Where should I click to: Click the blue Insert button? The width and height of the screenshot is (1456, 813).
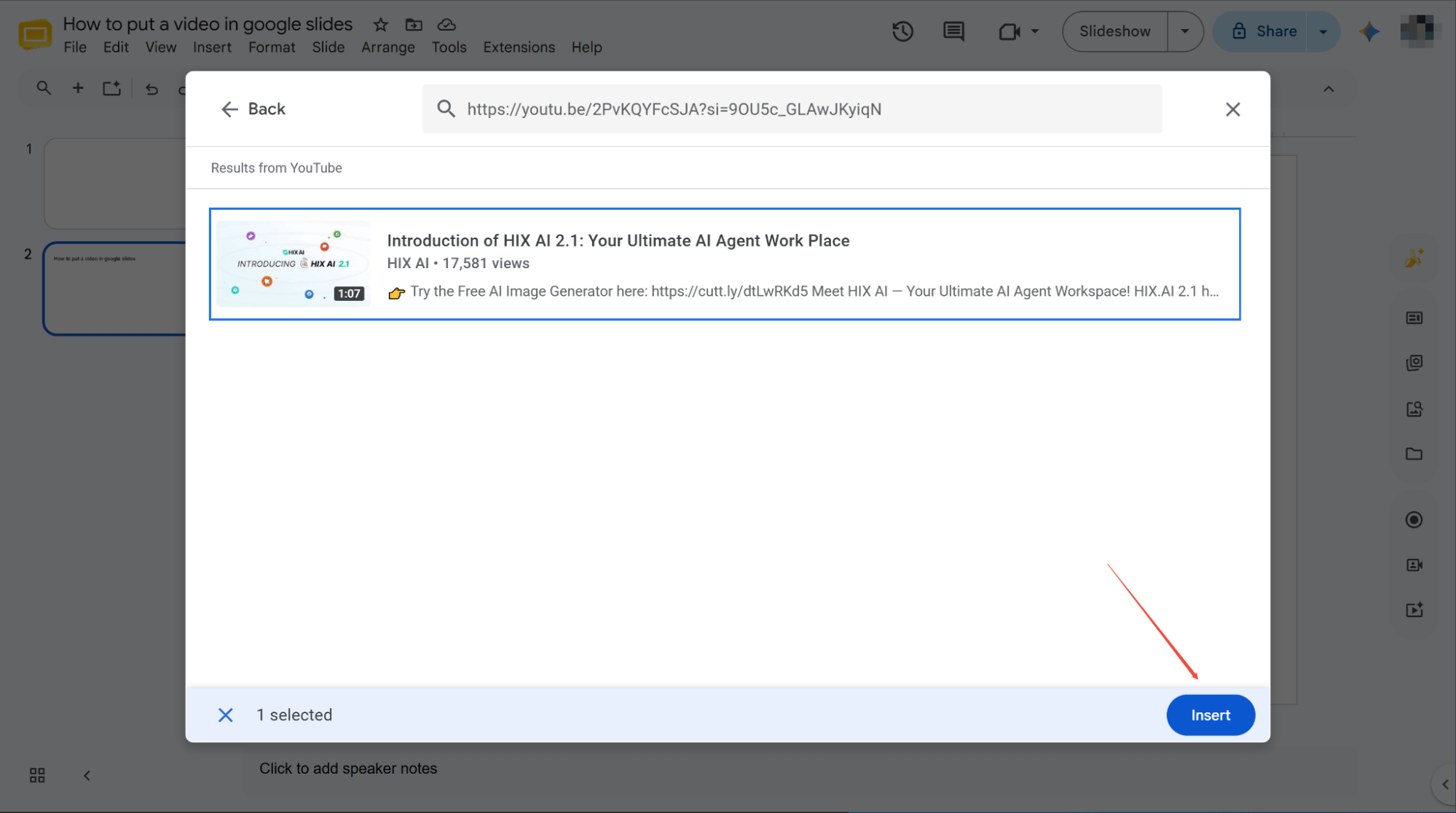1211,715
